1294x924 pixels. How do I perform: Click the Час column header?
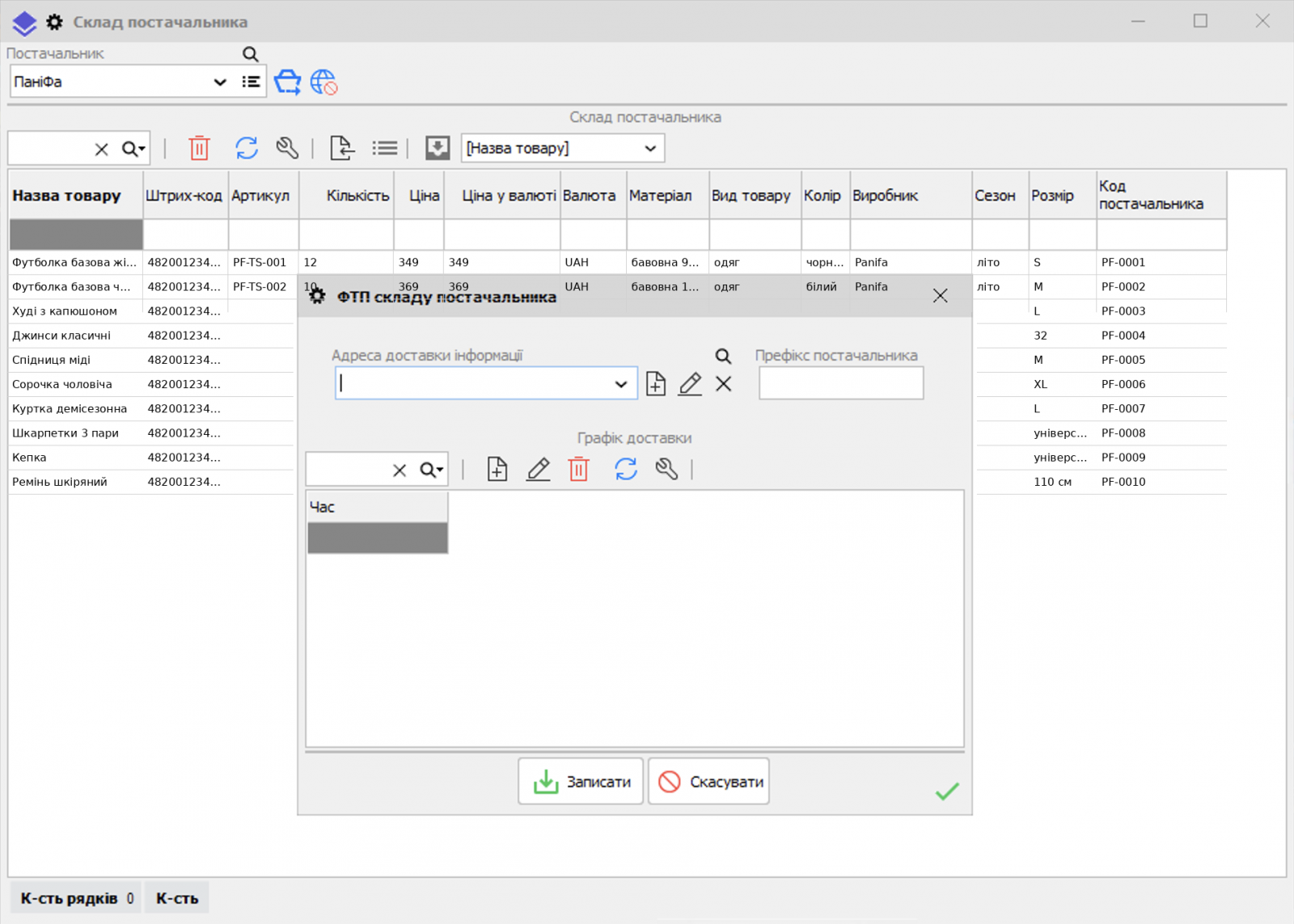tap(377, 507)
